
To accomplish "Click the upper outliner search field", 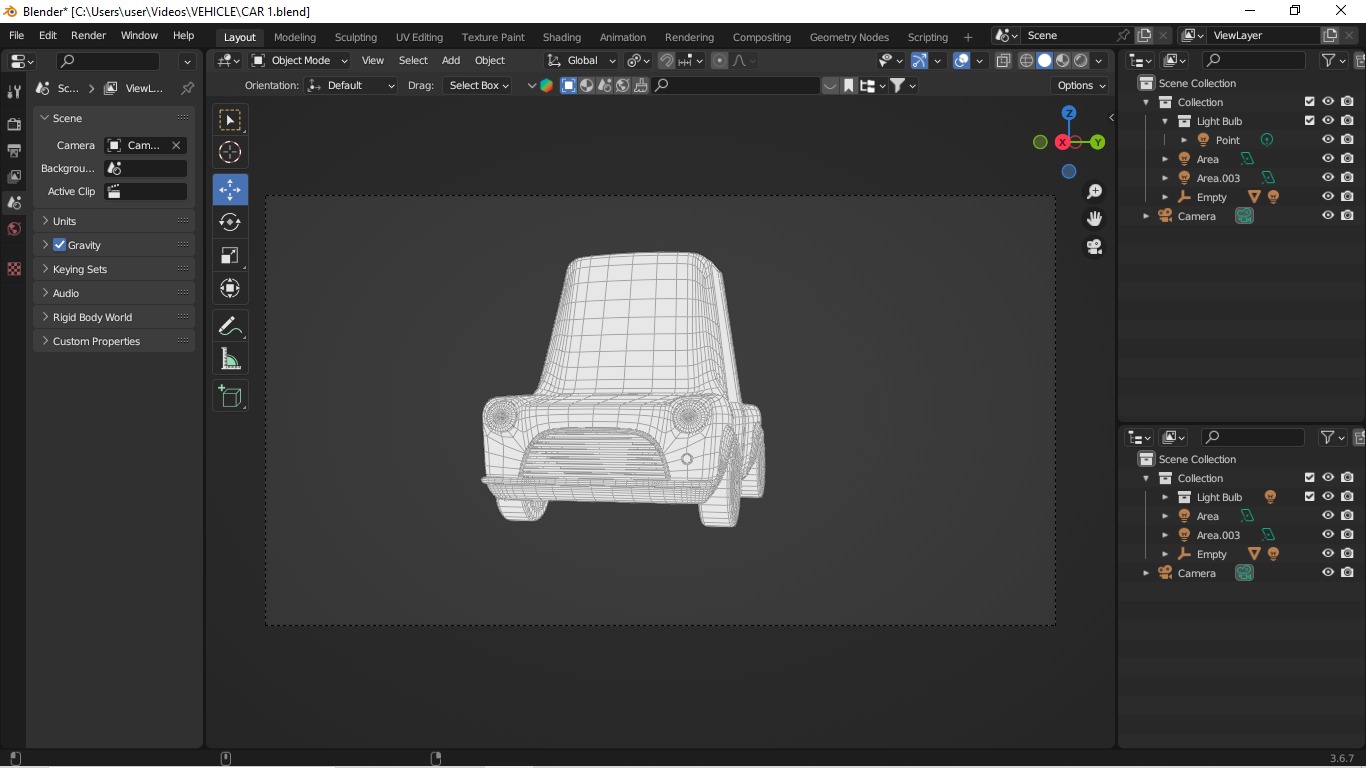I will 1254,61.
